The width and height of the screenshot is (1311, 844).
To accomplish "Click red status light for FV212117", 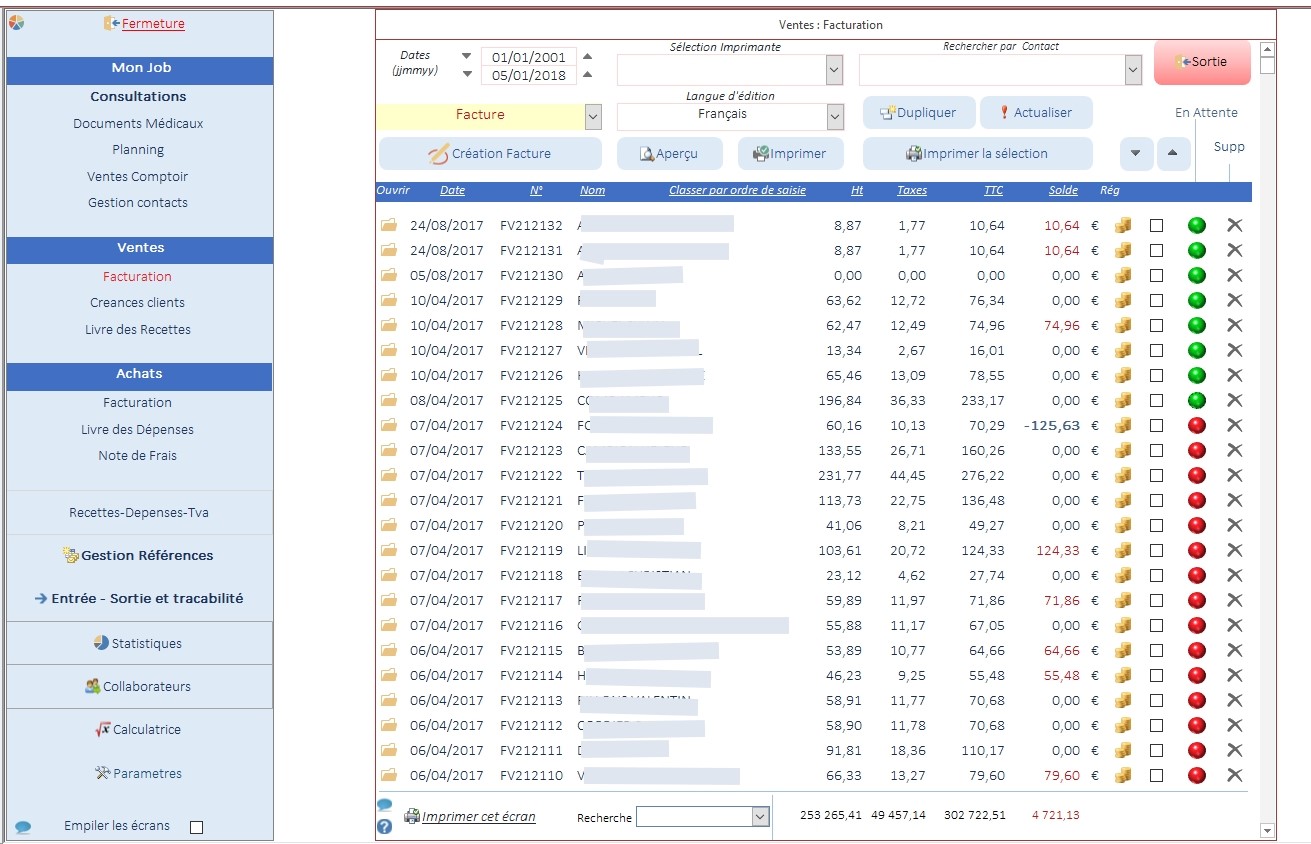I will coord(1197,600).
